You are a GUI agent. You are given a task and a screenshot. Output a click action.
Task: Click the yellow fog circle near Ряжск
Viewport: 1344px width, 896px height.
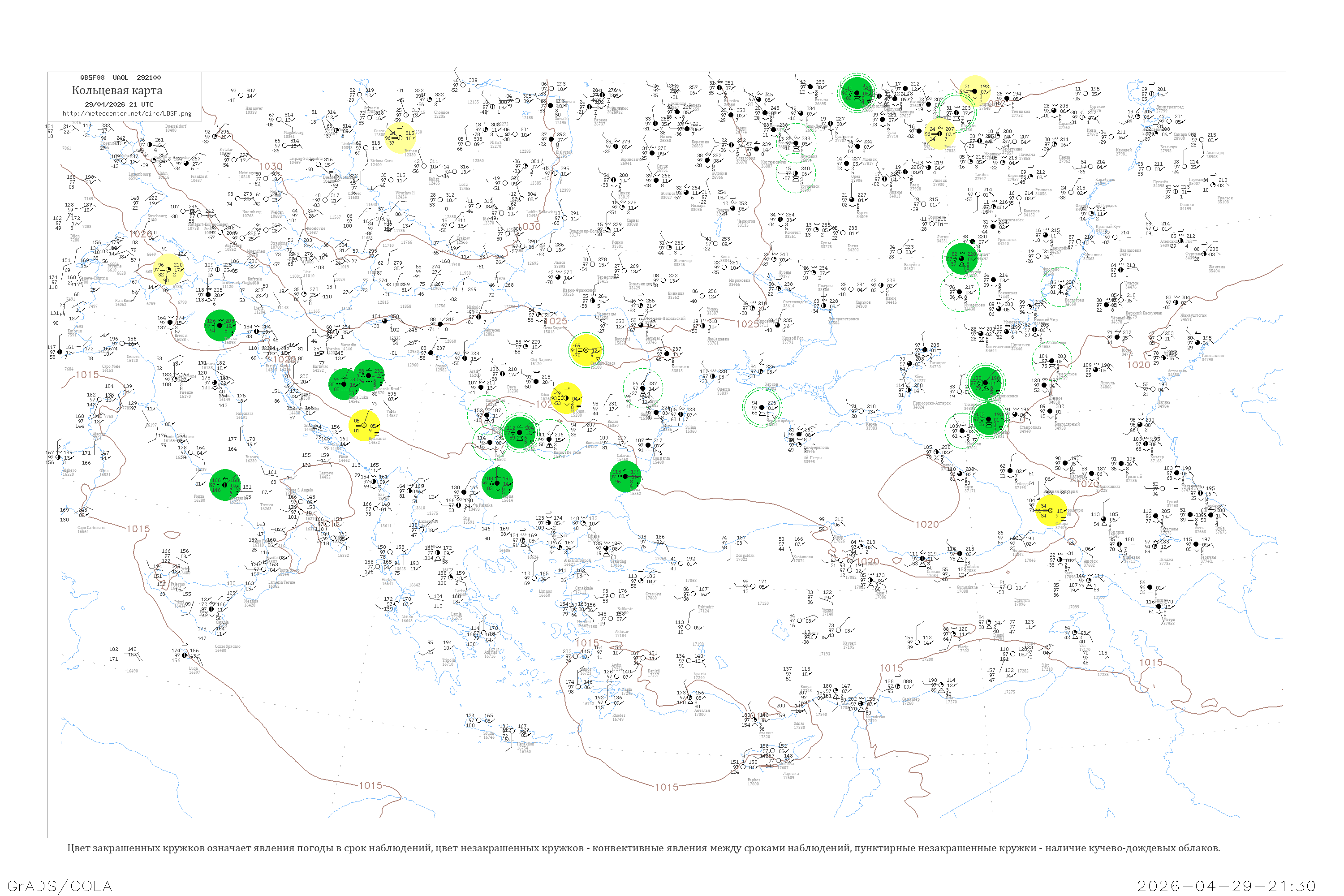pos(940,134)
